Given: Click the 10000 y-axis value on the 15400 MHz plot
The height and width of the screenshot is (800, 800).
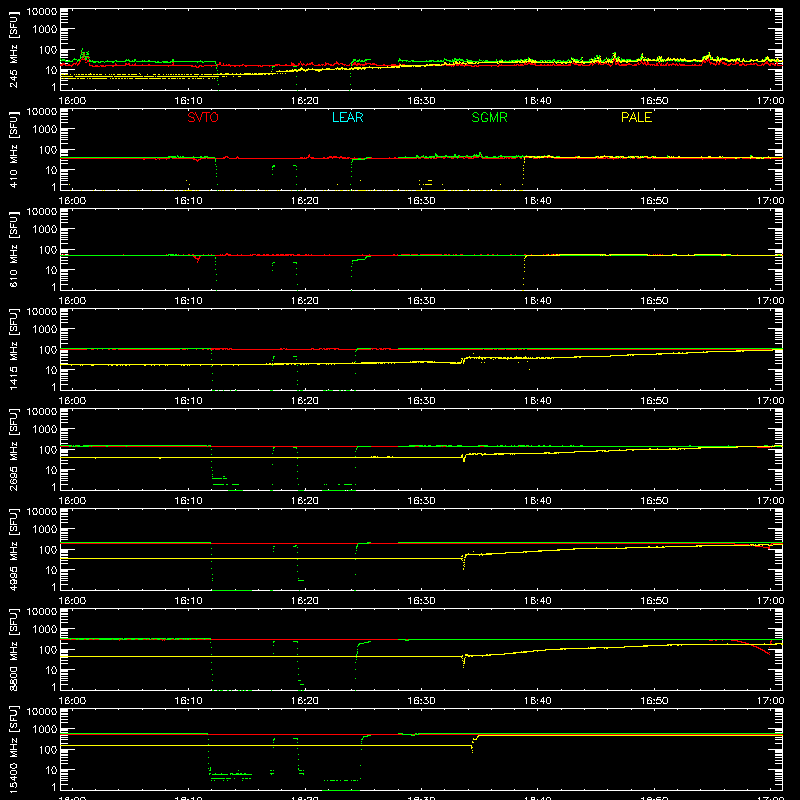Looking at the screenshot, I should (42, 712).
